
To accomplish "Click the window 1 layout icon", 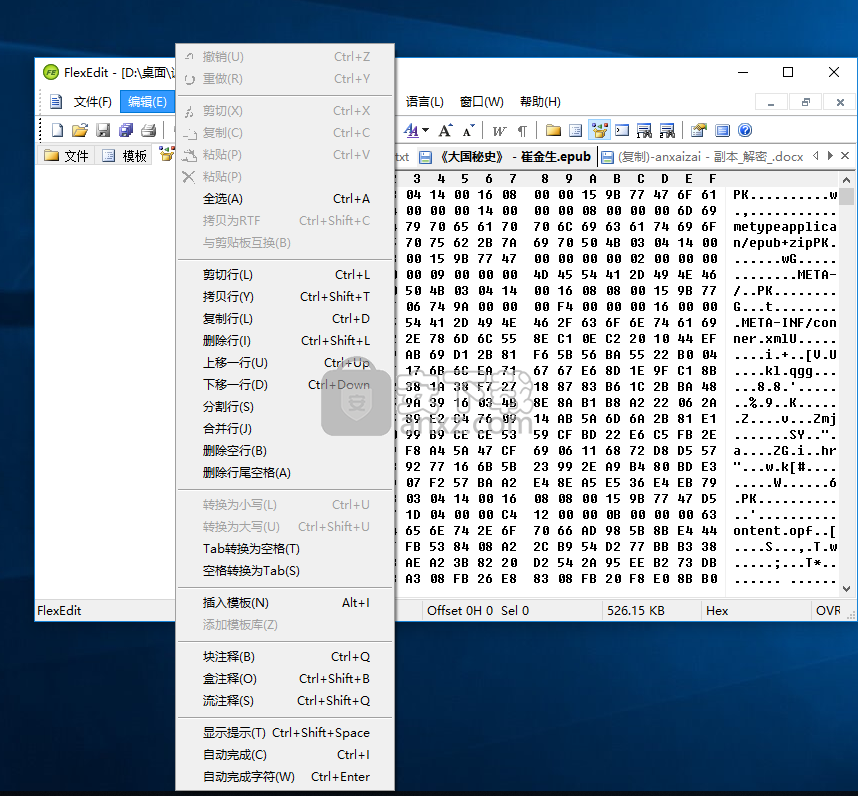I will [x=645, y=130].
